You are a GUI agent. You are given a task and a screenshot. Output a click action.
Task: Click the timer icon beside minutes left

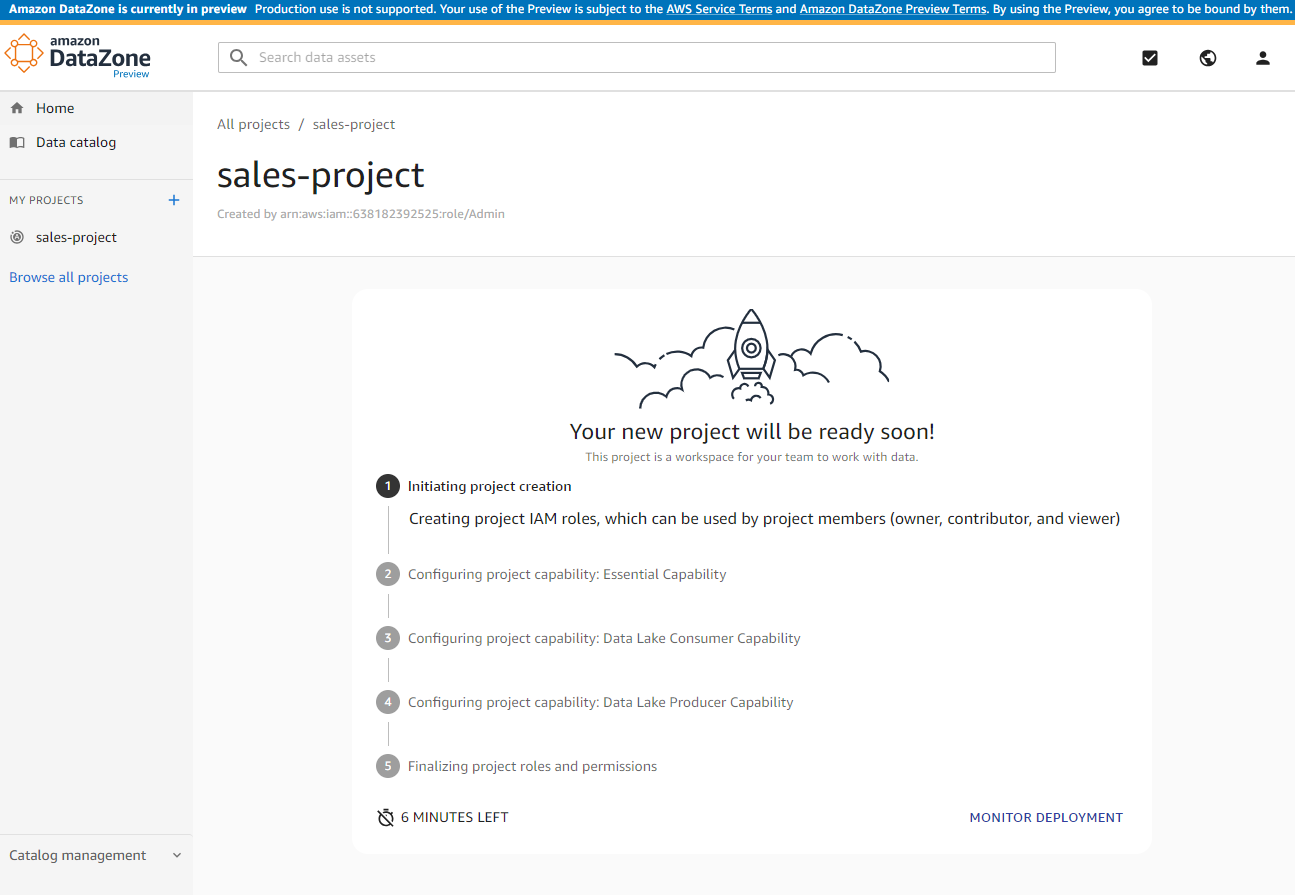[386, 817]
